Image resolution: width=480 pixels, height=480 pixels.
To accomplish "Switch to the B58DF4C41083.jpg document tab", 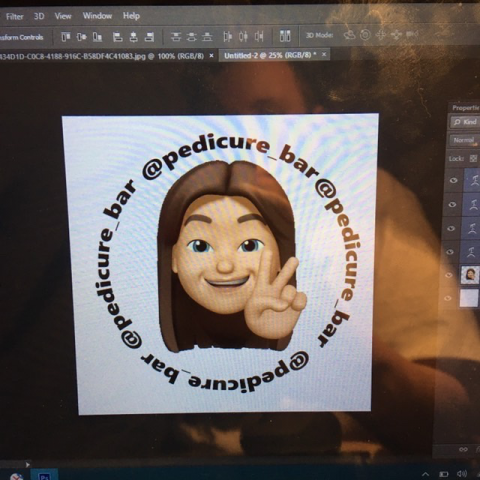I will tap(102, 56).
